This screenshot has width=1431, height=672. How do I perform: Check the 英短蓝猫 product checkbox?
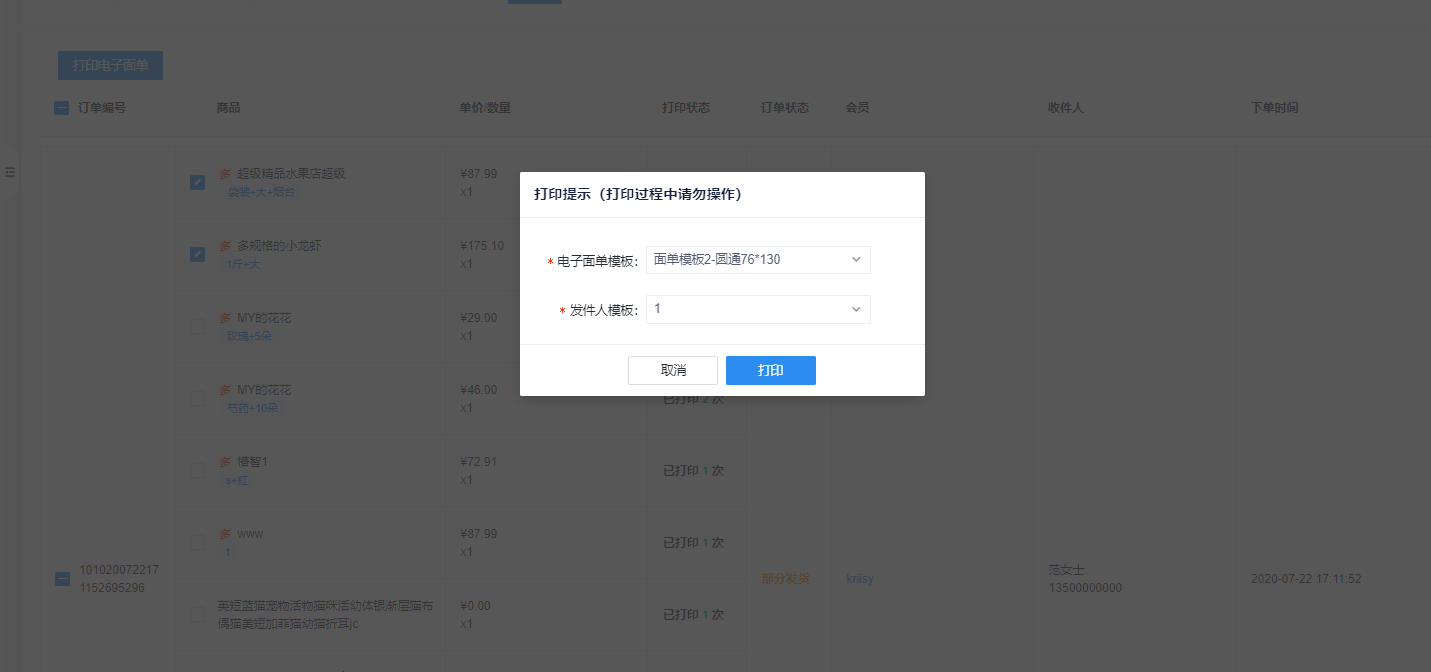click(198, 614)
